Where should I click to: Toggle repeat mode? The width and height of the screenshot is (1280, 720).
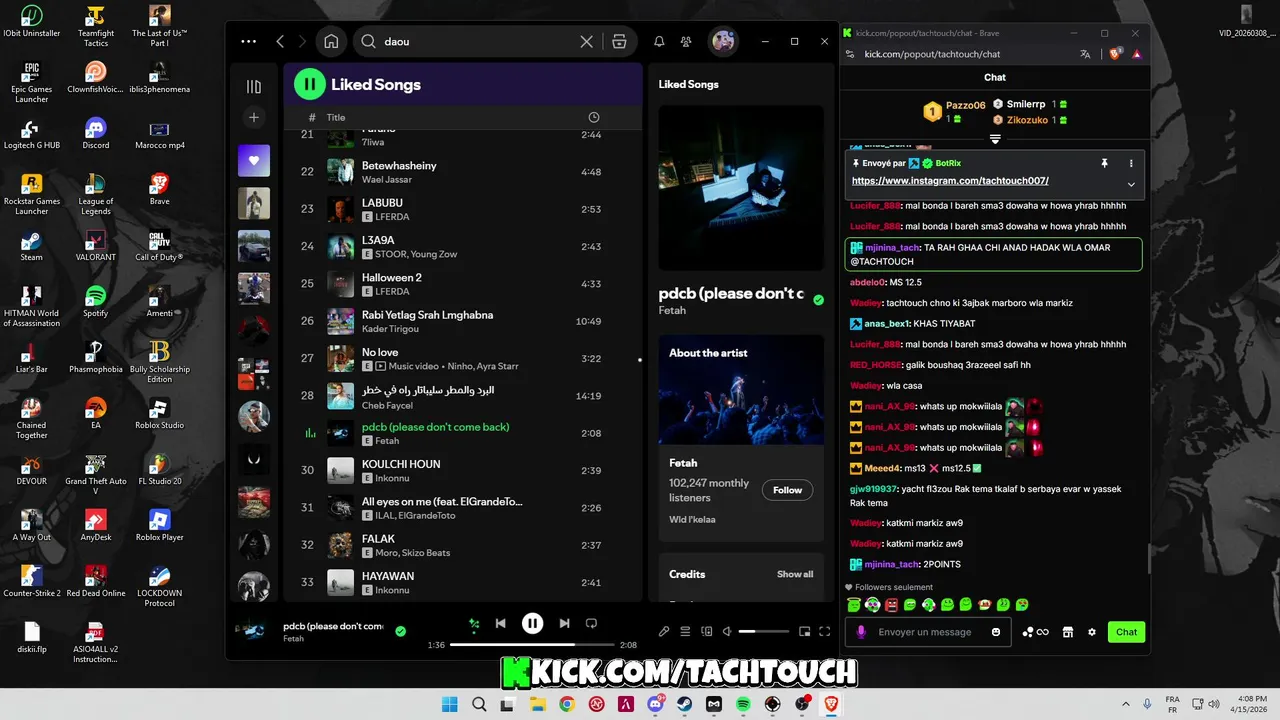point(591,623)
